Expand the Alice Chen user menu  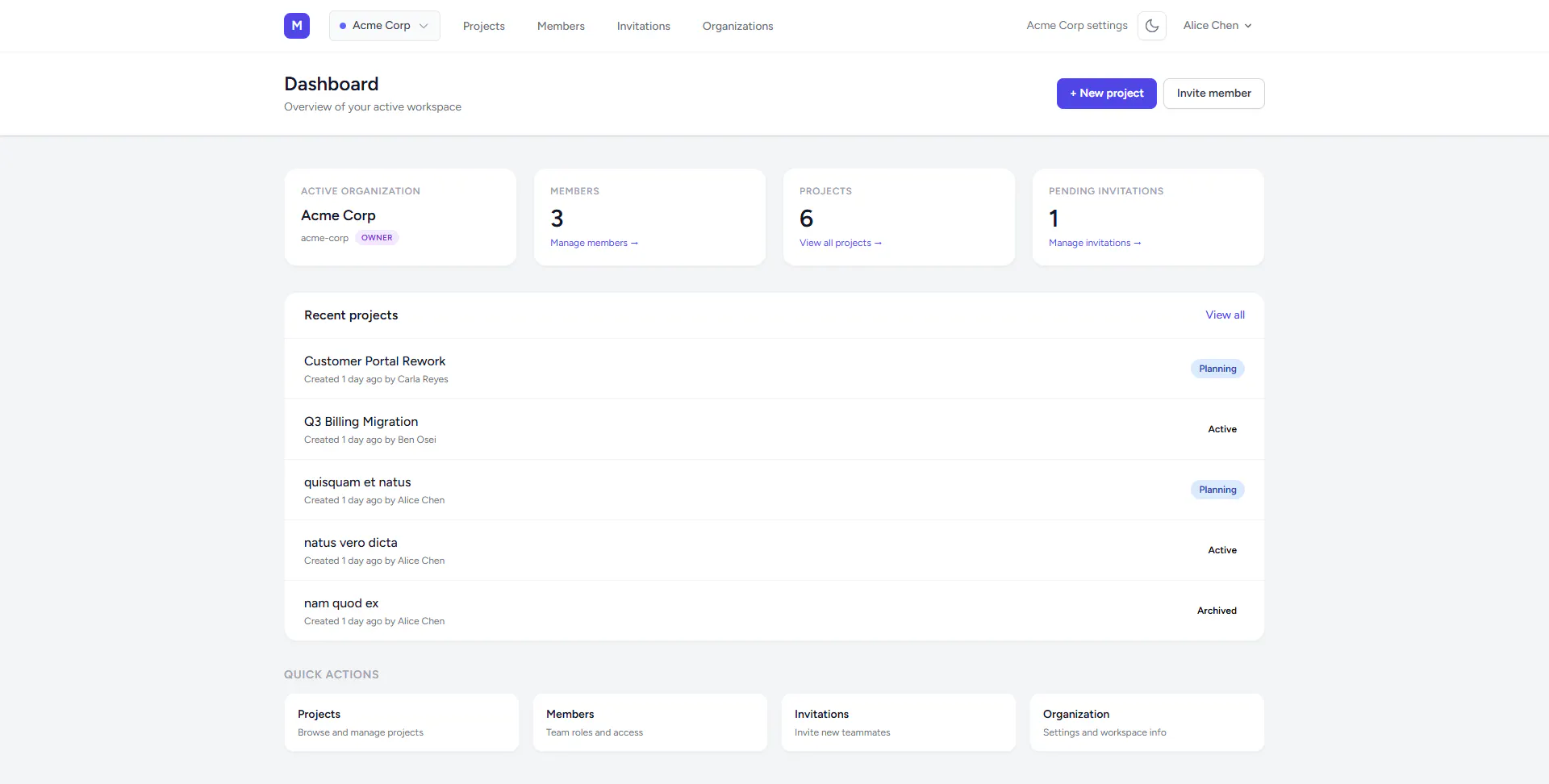(1217, 26)
